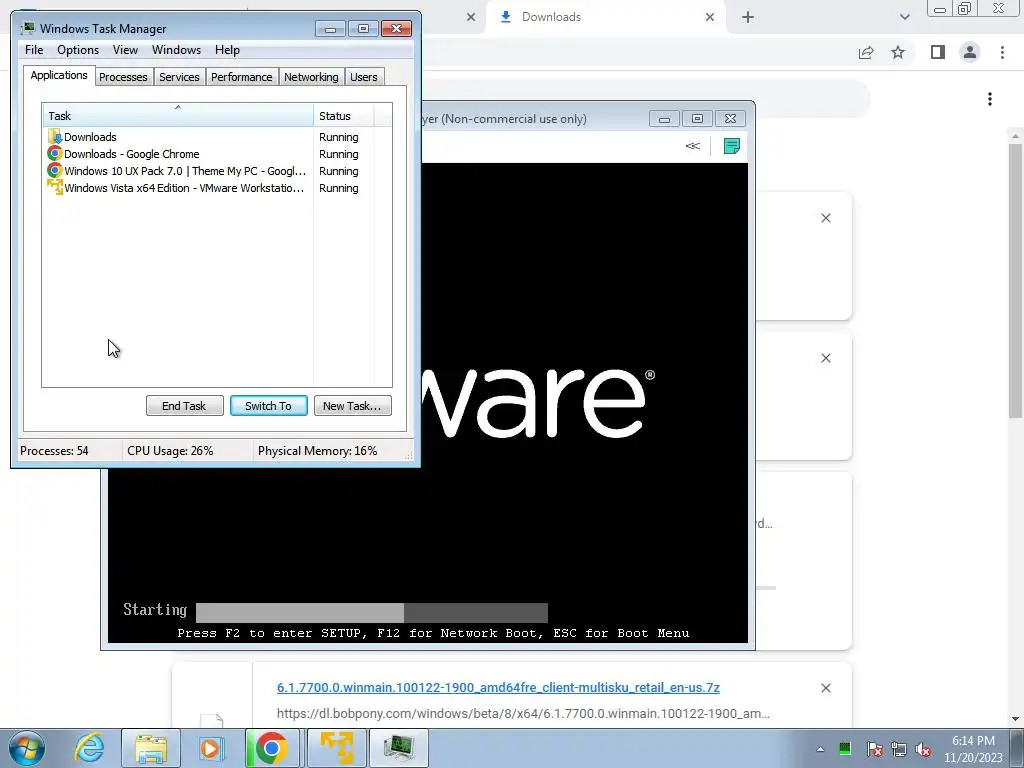Switch to the Networking tab
The height and width of the screenshot is (768, 1024).
coord(311,77)
